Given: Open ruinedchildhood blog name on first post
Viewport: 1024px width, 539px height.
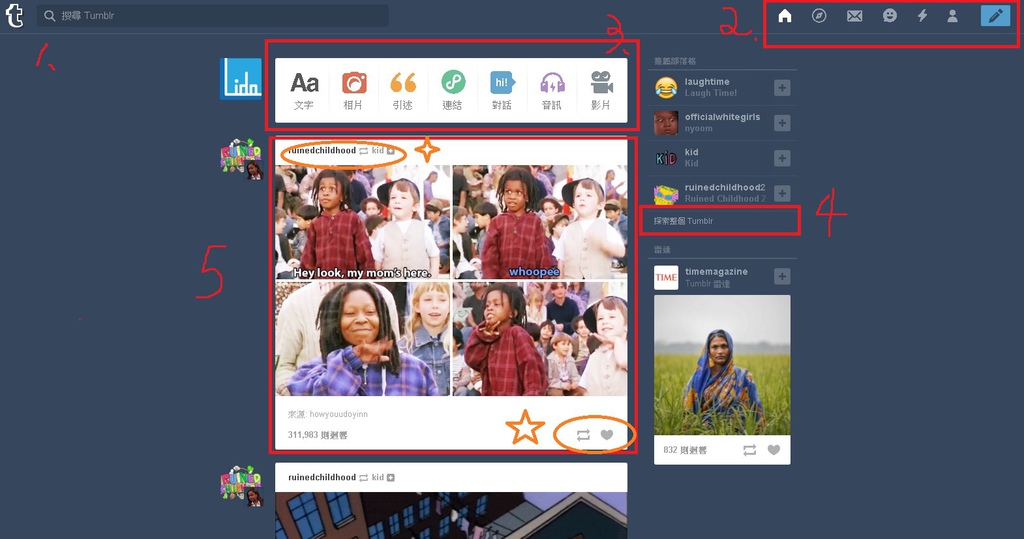Looking at the screenshot, I should click(322, 150).
